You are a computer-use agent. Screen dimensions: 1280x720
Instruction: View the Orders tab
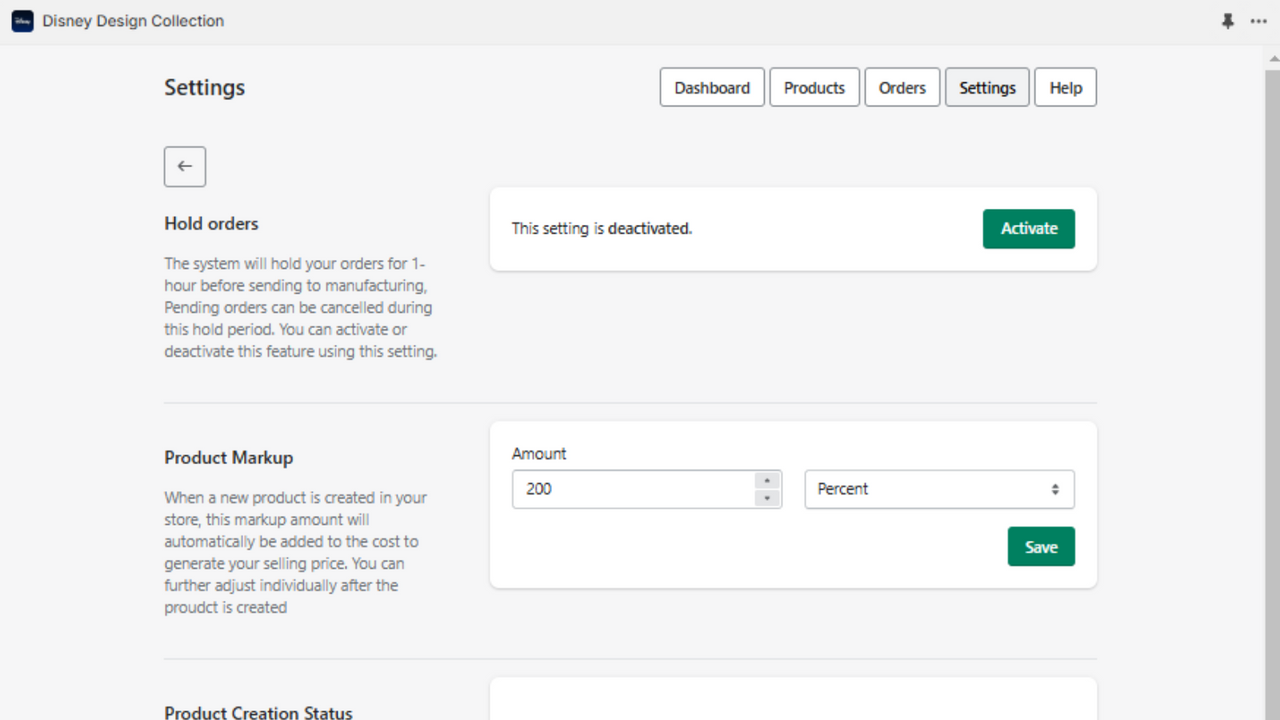coord(902,87)
